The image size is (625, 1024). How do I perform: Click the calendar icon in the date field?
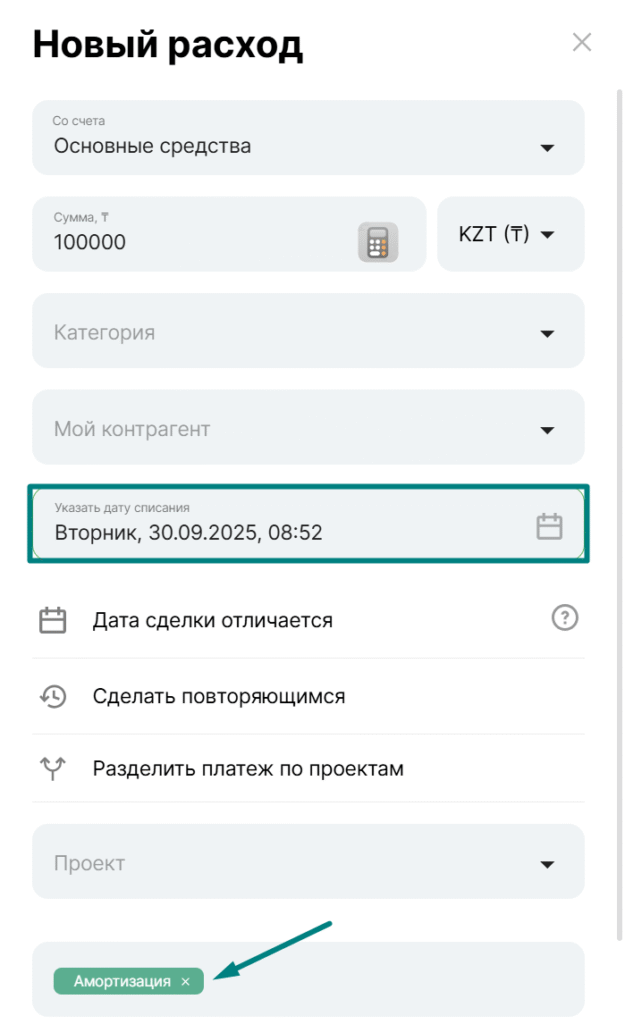550,527
